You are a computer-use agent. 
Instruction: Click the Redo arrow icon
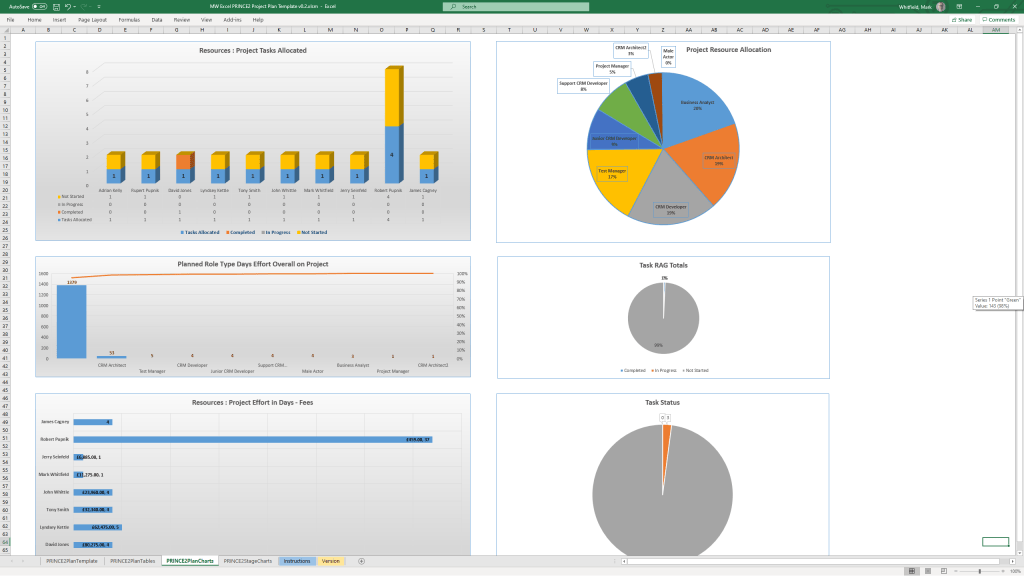point(84,7)
